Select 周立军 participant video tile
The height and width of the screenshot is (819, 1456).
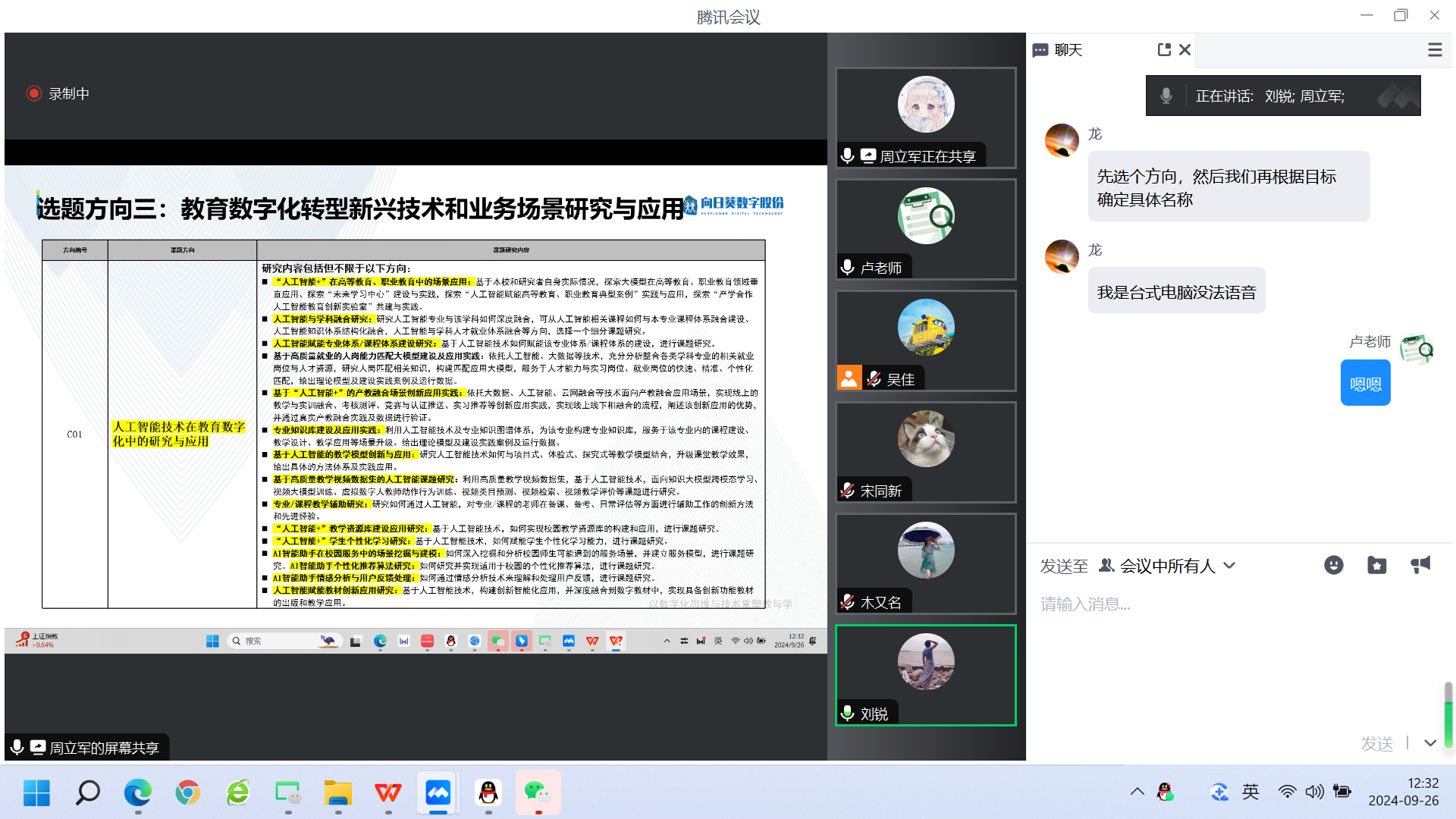click(x=926, y=118)
